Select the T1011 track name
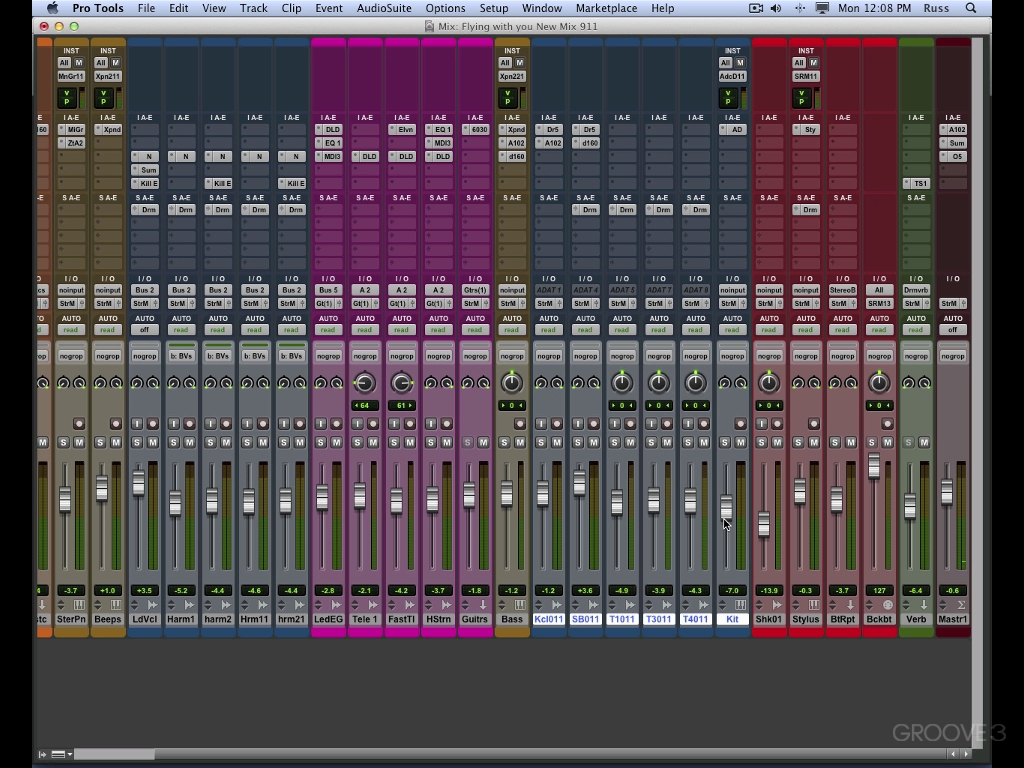The image size is (1024, 768). tap(622, 619)
